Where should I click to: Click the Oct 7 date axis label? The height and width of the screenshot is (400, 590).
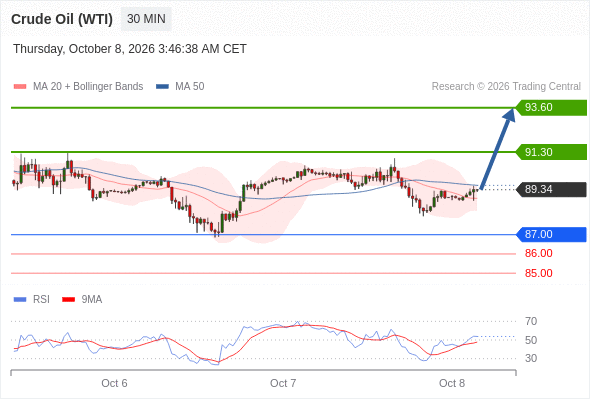coord(283,383)
